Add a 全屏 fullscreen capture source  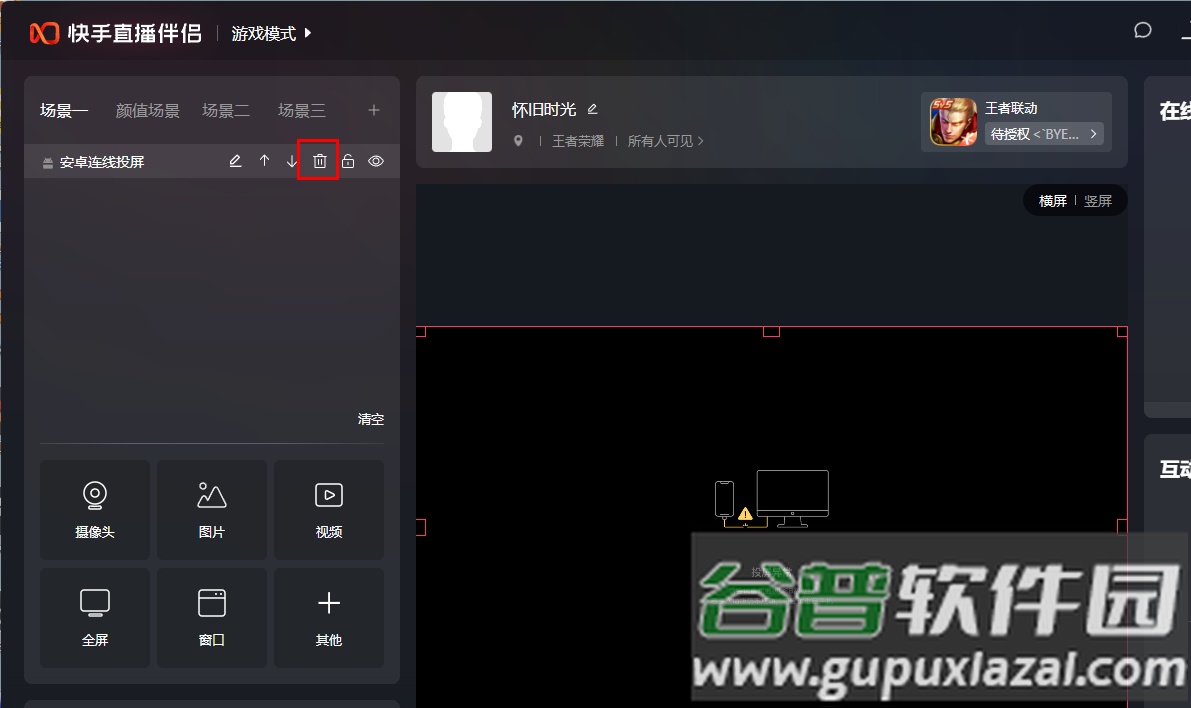coord(95,617)
